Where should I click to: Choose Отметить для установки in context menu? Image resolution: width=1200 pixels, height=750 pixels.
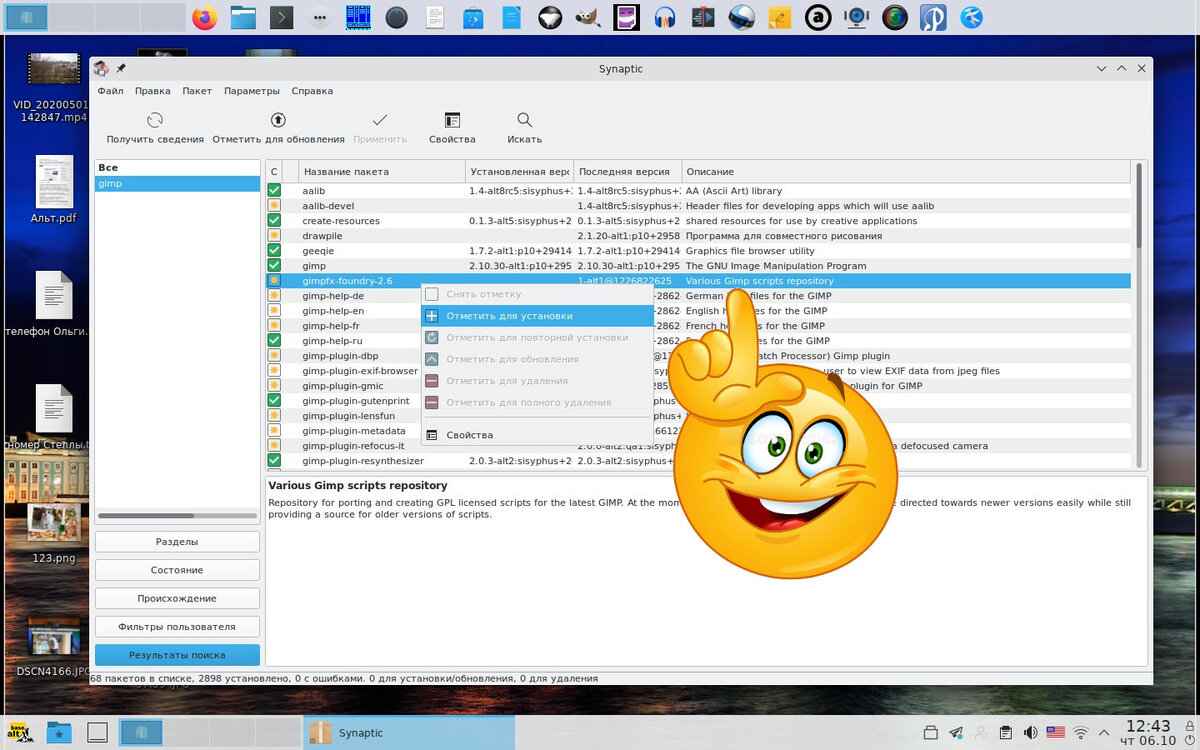click(x=537, y=315)
